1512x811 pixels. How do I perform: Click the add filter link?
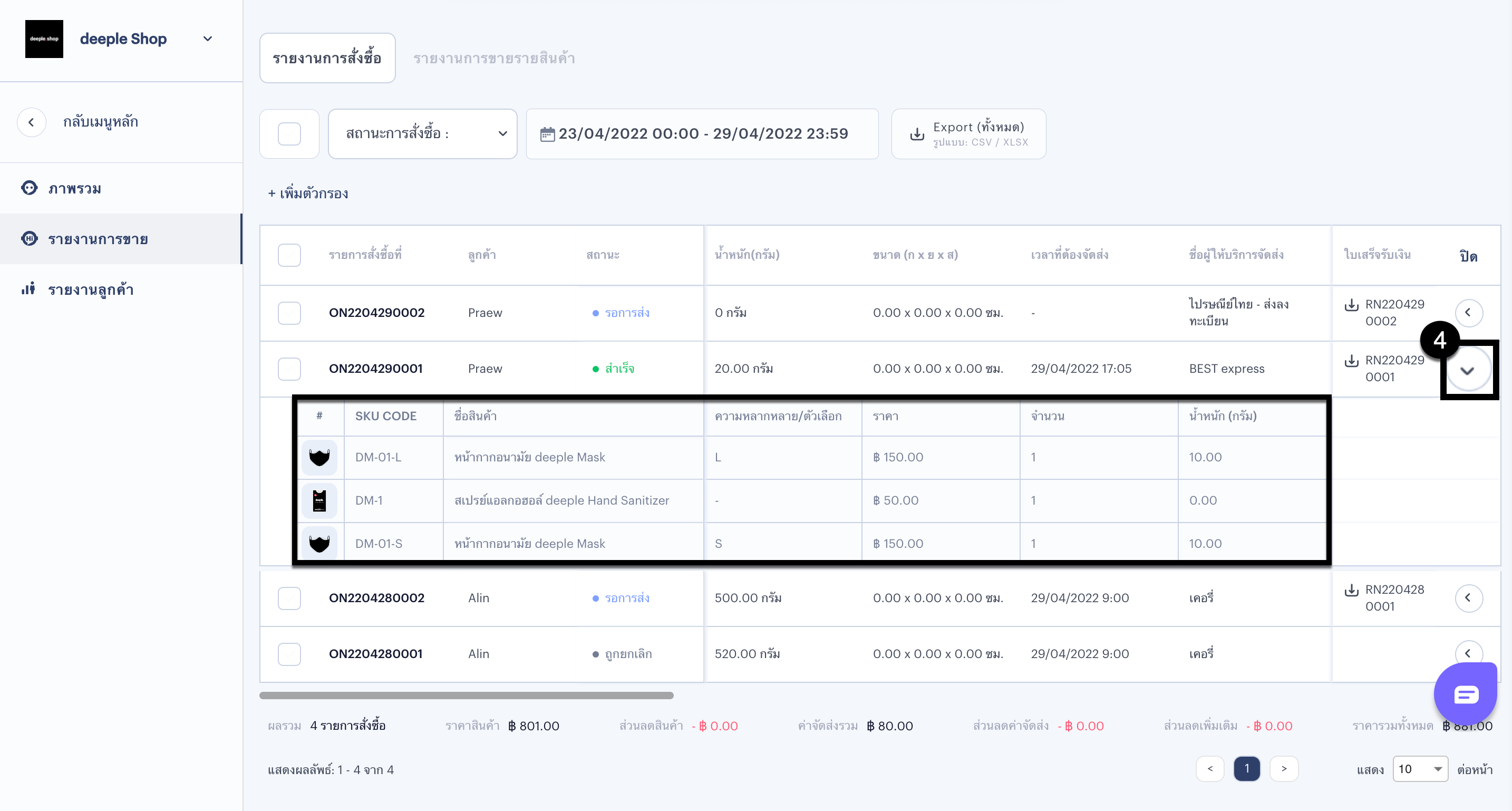click(307, 193)
